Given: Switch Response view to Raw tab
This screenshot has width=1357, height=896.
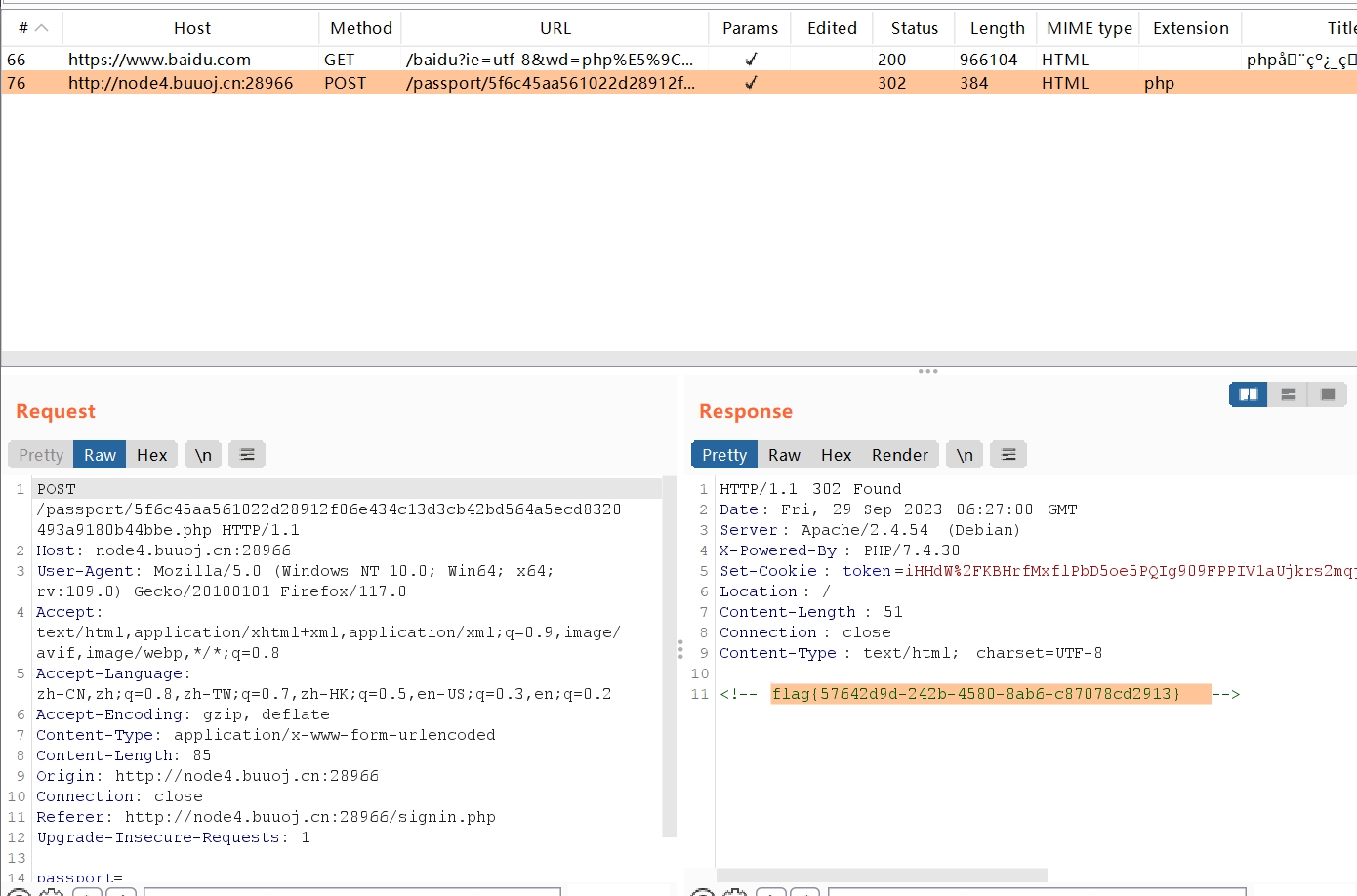Looking at the screenshot, I should click(784, 455).
